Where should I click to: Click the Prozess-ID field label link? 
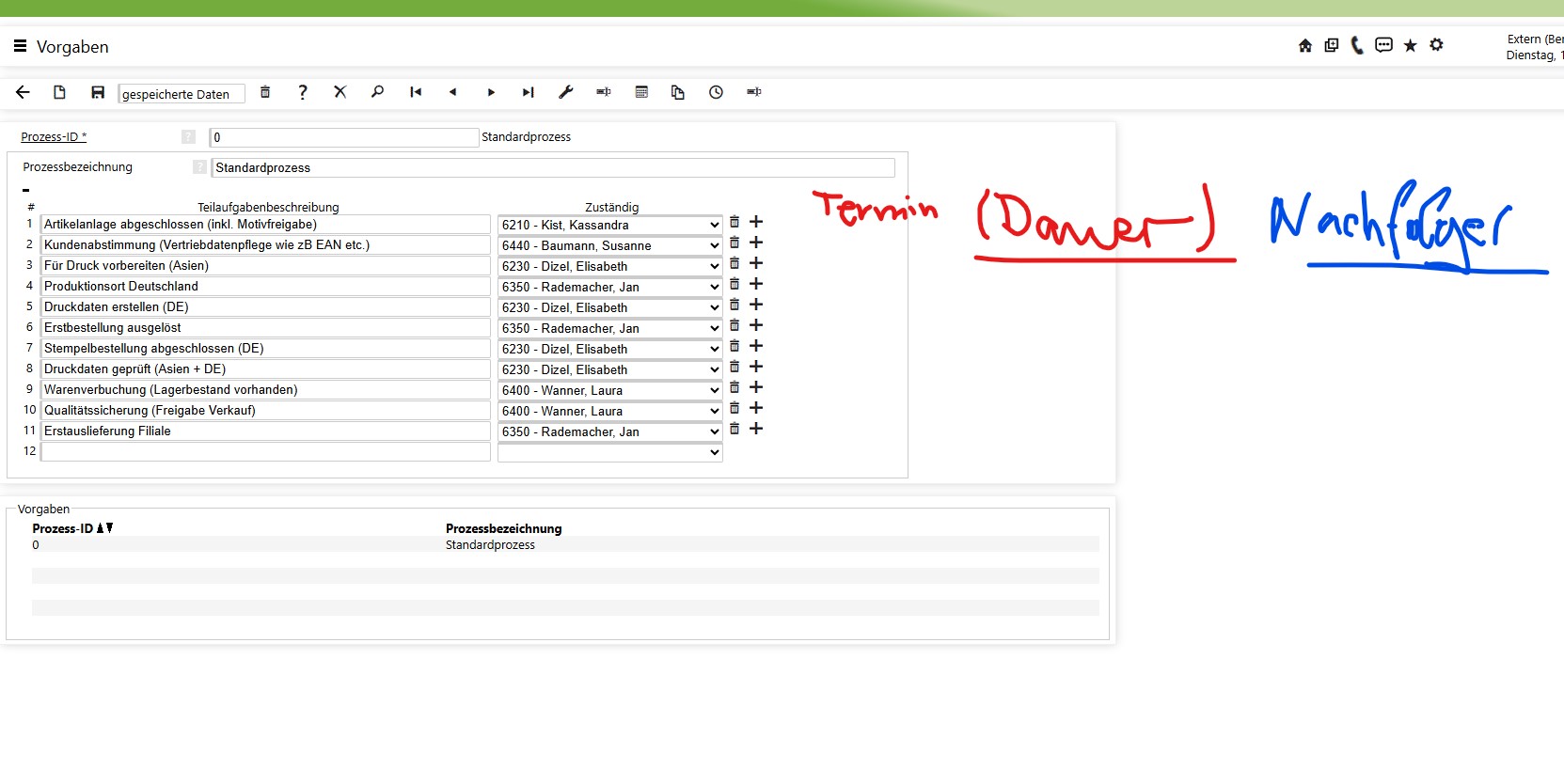pyautogui.click(x=54, y=137)
